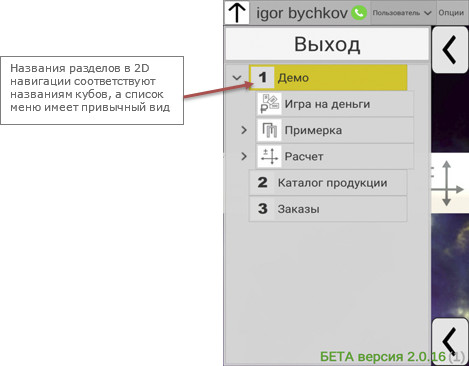The width and height of the screenshot is (469, 366).
Task: Collapse the Демо section chevron
Action: coord(237,78)
